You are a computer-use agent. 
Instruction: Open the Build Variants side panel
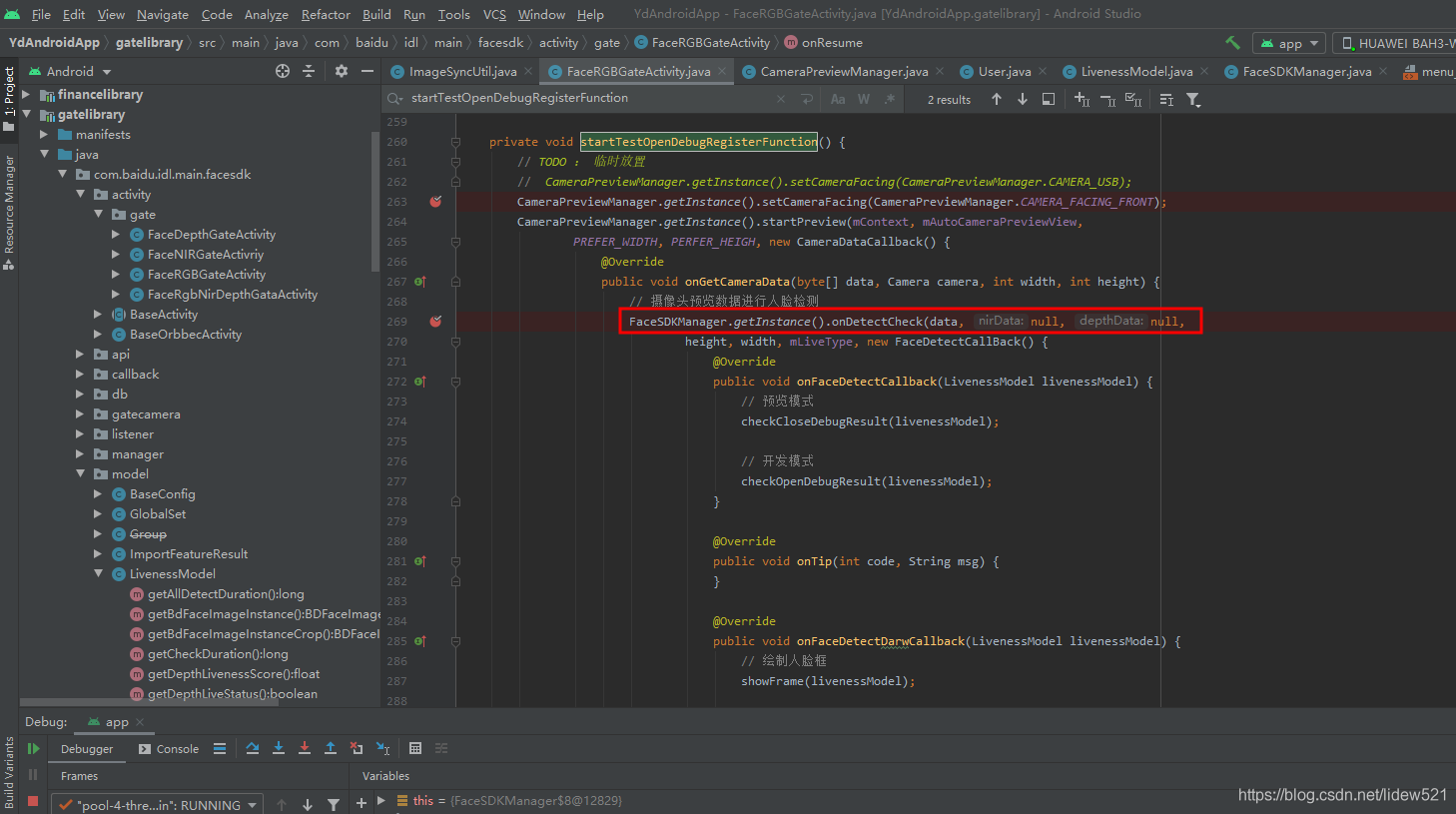9,772
